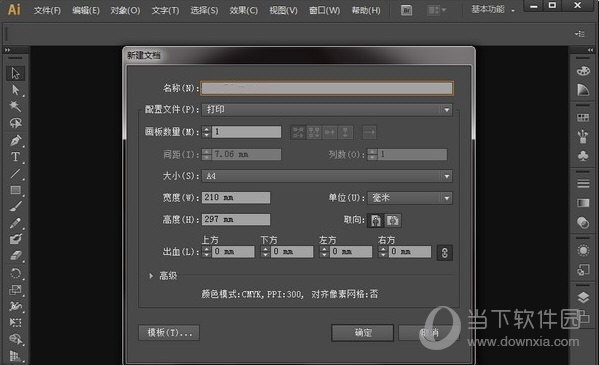Select the Line Segment tool
Image resolution: width=599 pixels, height=365 pixels.
pos(15,173)
